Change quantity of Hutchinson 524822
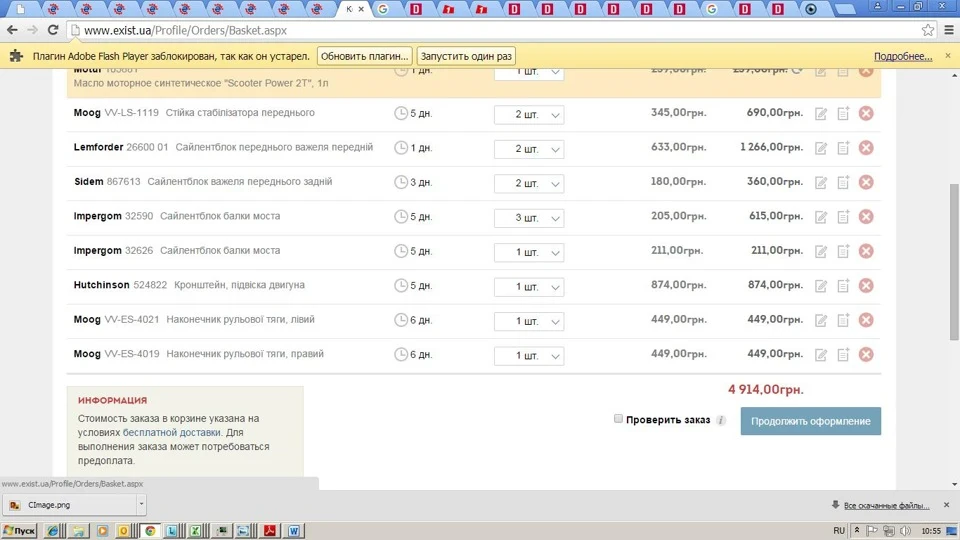Screen dimensions: 960x540 [529, 287]
